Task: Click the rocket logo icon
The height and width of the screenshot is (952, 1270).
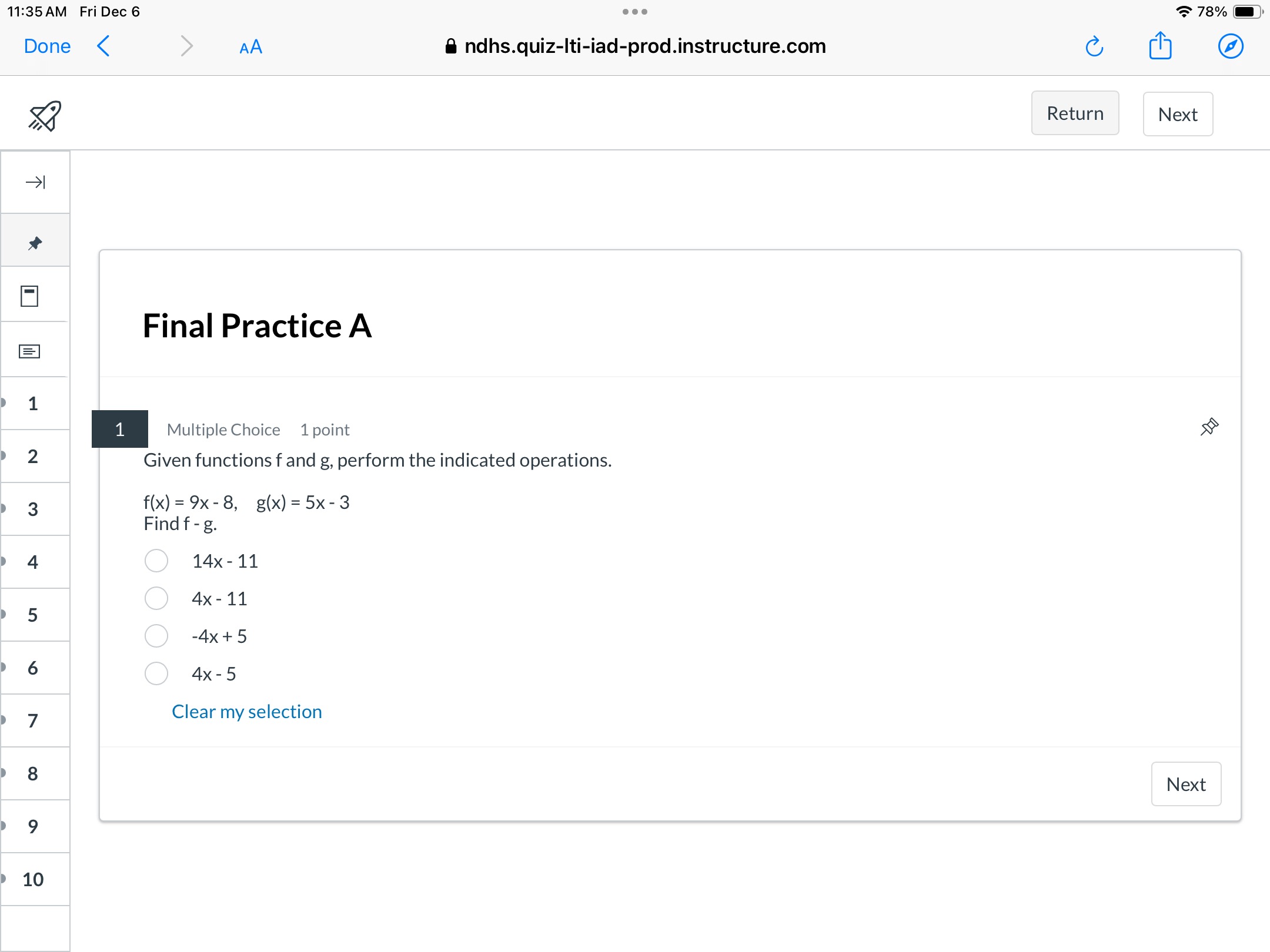Action: click(45, 115)
